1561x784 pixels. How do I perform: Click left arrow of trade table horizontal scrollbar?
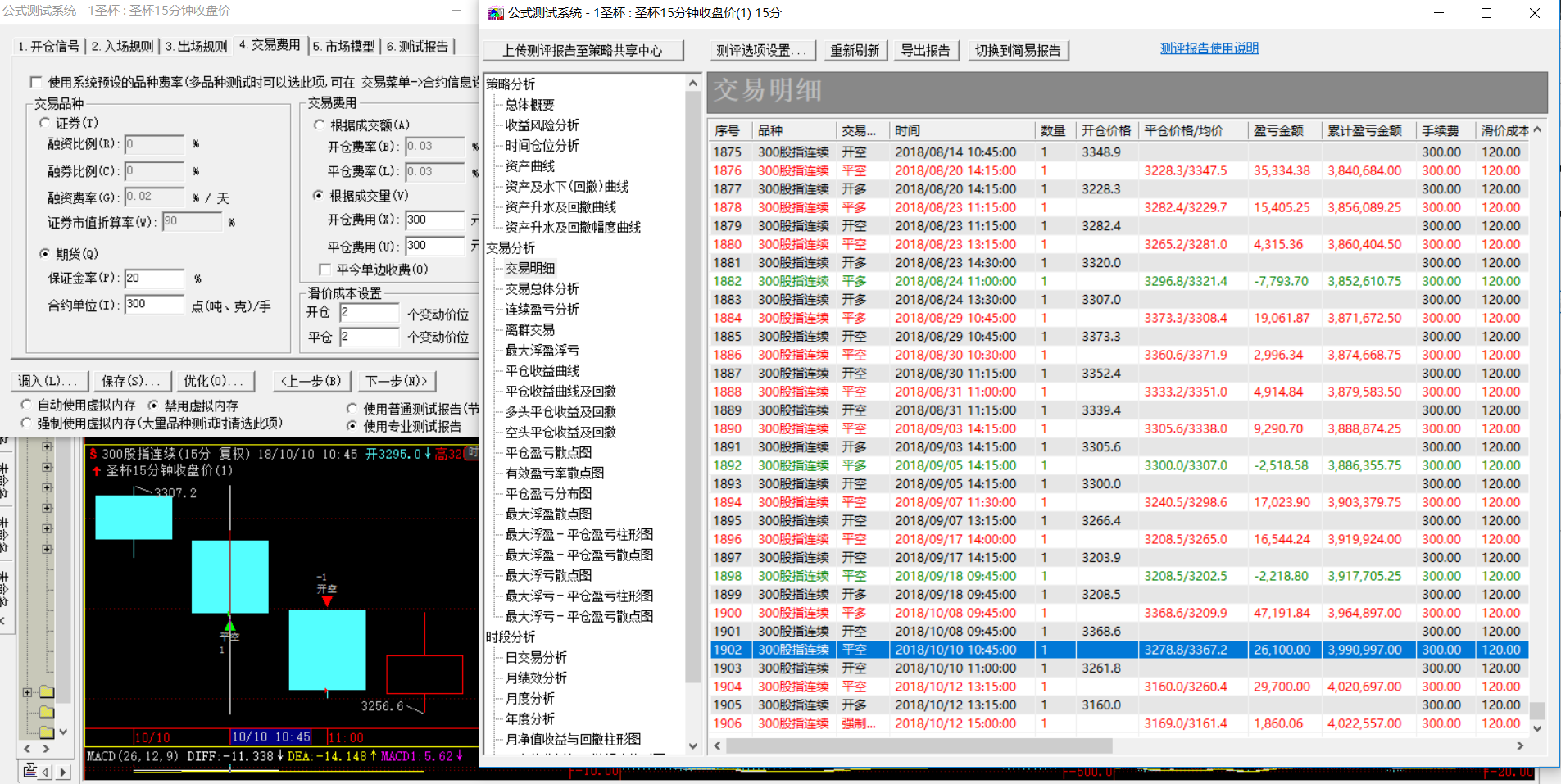click(x=718, y=745)
